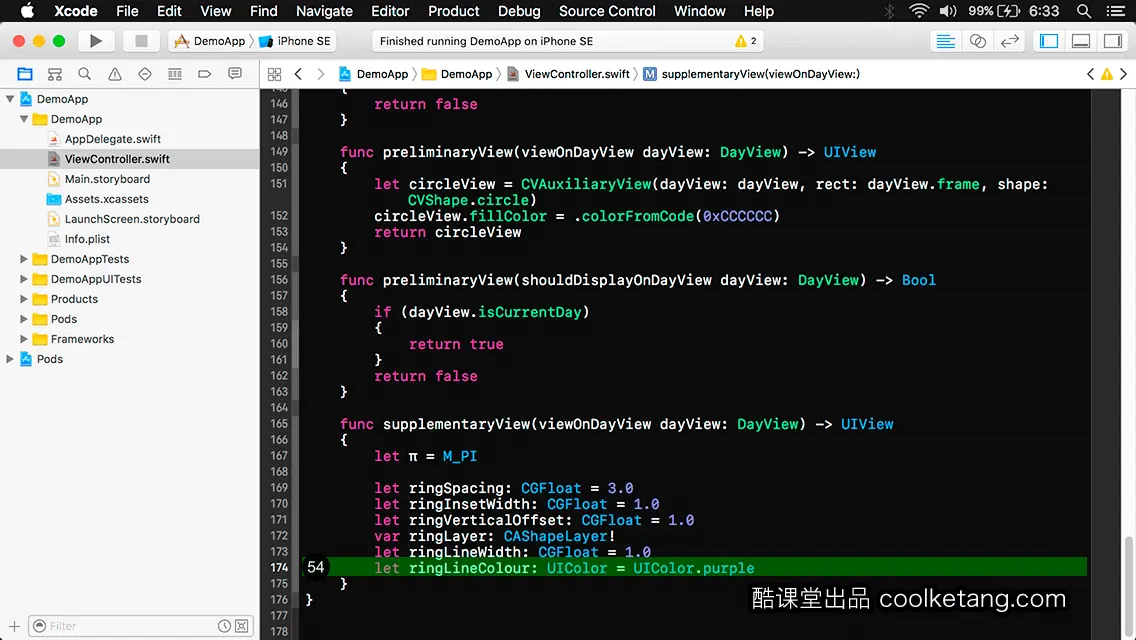Stop the running scheme
1136x640 pixels.
tap(141, 41)
